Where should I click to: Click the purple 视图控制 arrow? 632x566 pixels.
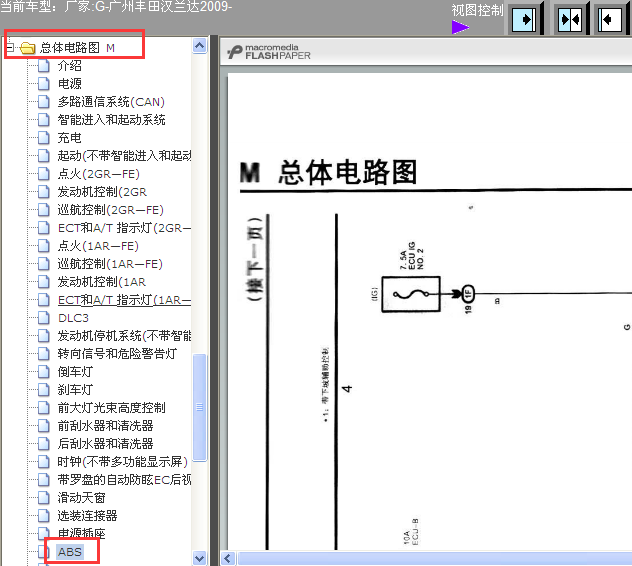click(460, 27)
